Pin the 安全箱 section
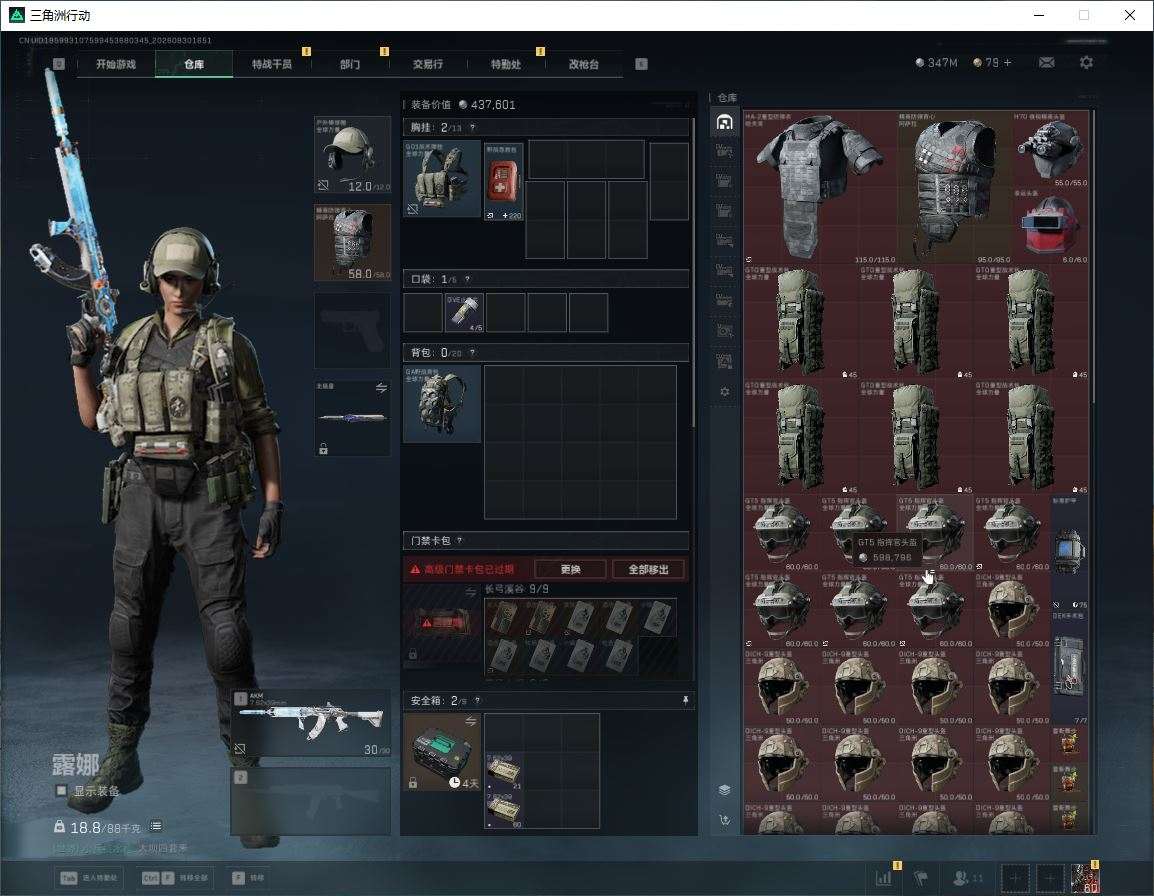This screenshot has height=896, width=1154. coord(685,700)
